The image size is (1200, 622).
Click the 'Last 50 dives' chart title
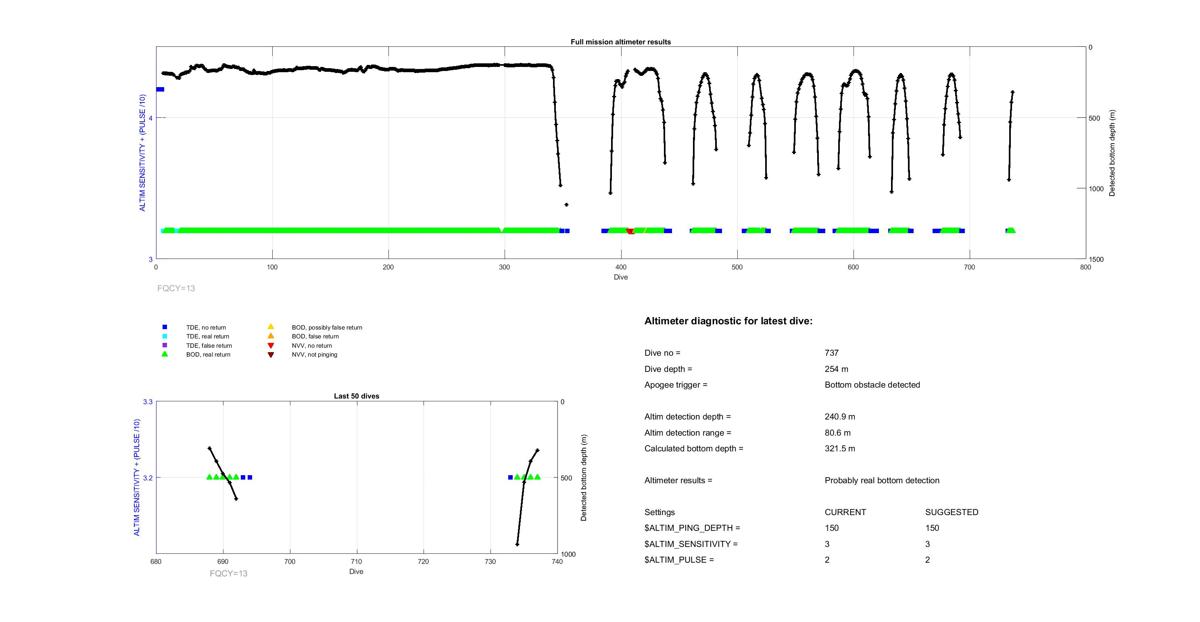(x=356, y=396)
